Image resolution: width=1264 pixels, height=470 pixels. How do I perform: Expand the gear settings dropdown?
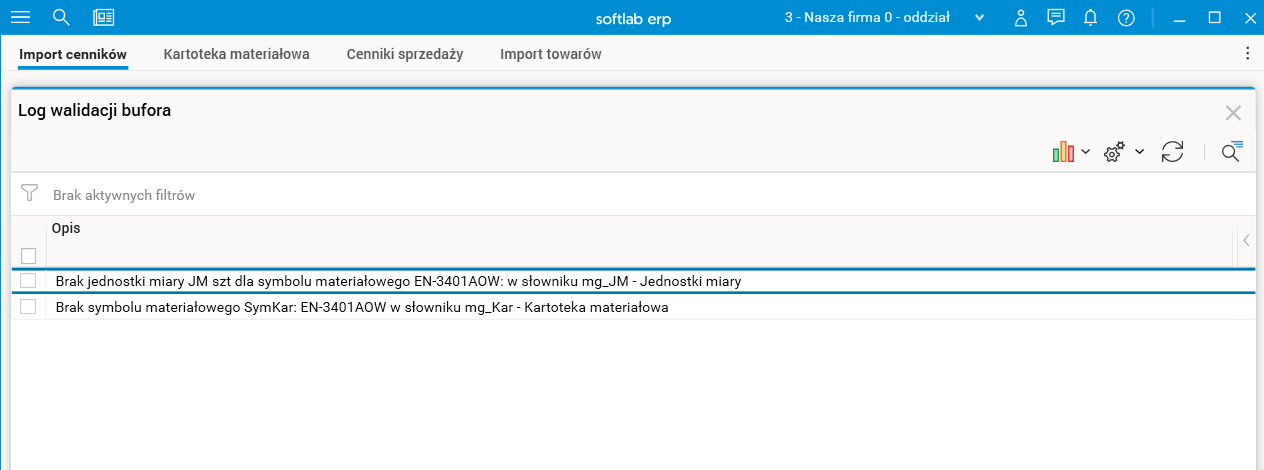point(1124,152)
